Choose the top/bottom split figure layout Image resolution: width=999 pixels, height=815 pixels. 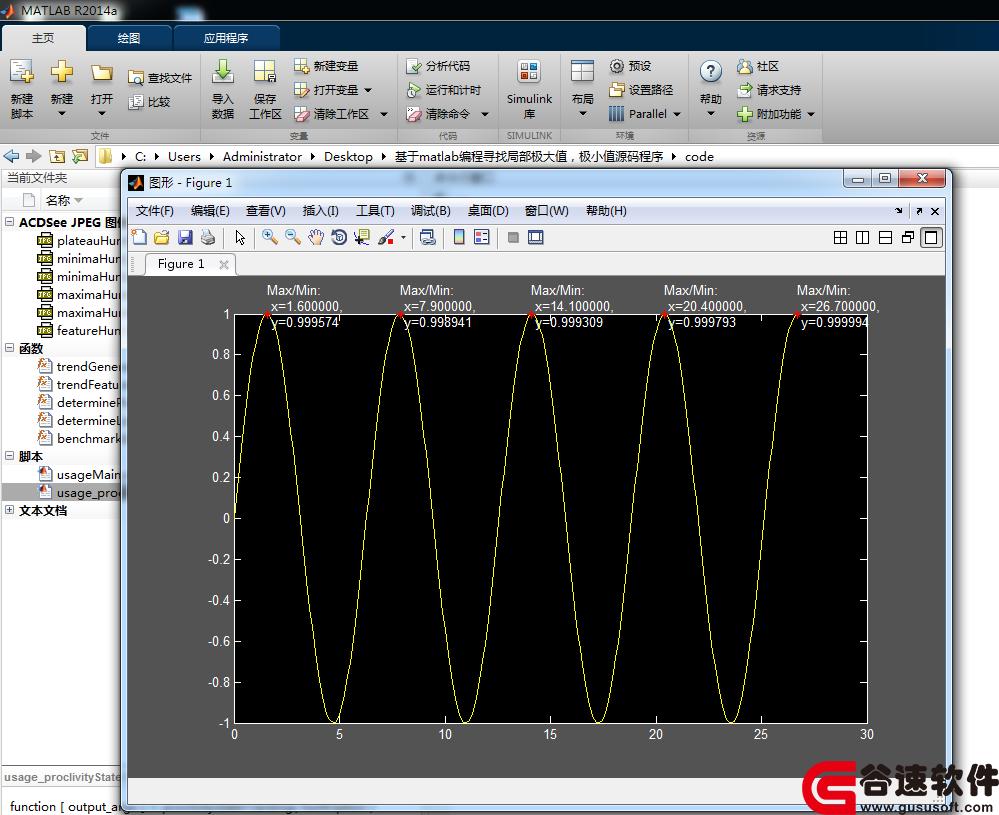point(886,238)
